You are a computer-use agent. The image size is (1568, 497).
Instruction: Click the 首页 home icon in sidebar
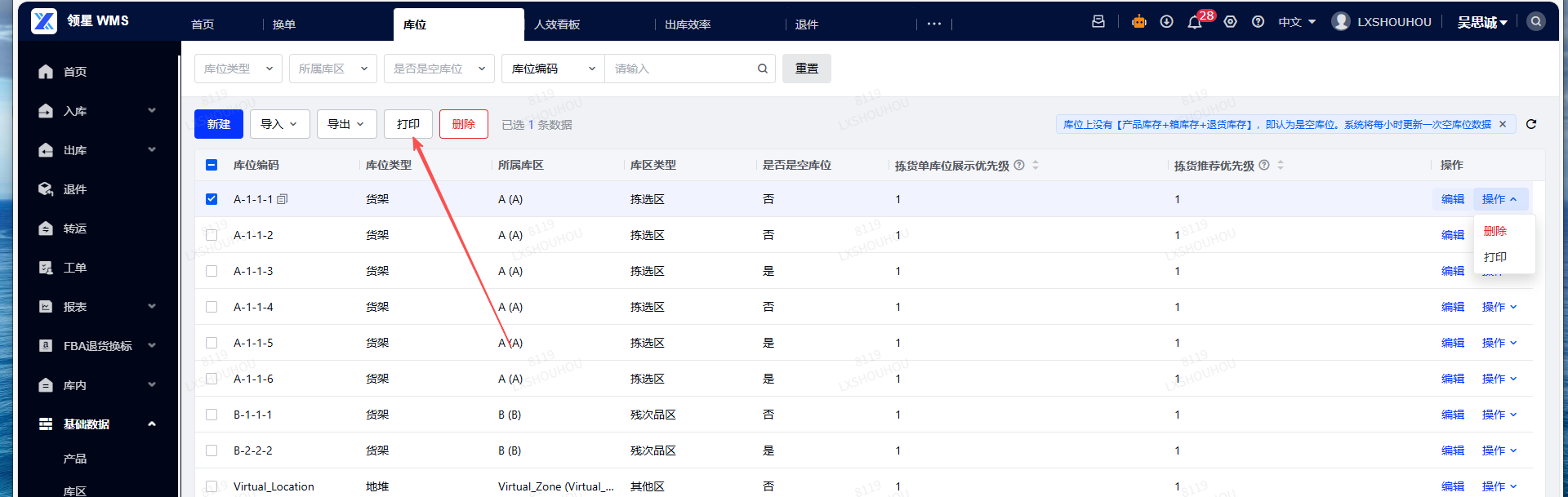point(46,72)
